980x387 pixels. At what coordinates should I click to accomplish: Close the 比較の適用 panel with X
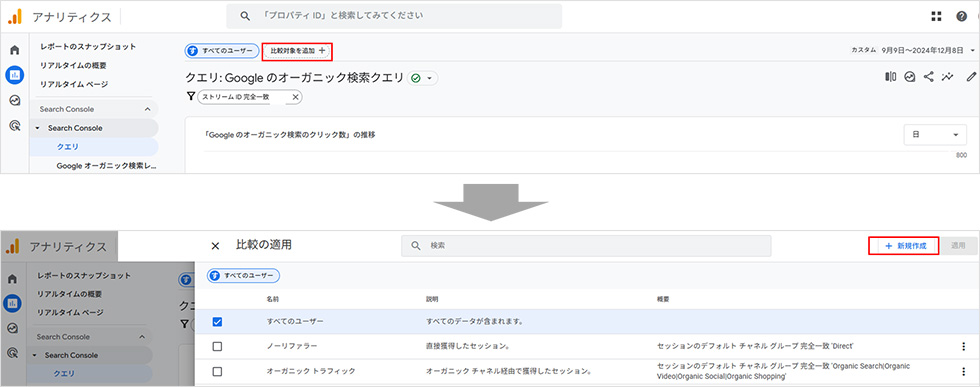pyautogui.click(x=216, y=246)
